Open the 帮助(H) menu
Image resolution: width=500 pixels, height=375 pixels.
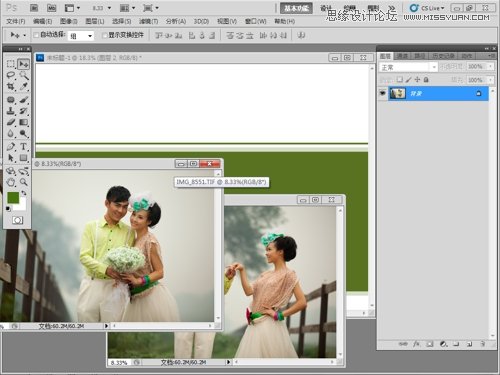(285, 21)
